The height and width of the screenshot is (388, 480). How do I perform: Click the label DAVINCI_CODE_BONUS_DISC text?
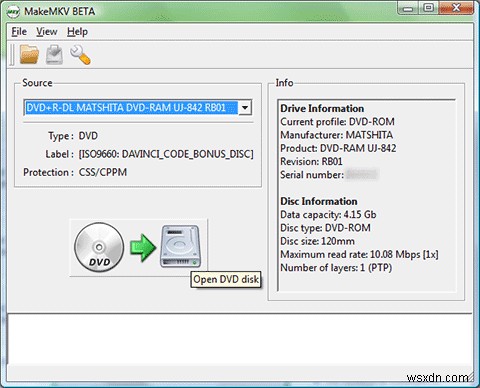(166, 154)
